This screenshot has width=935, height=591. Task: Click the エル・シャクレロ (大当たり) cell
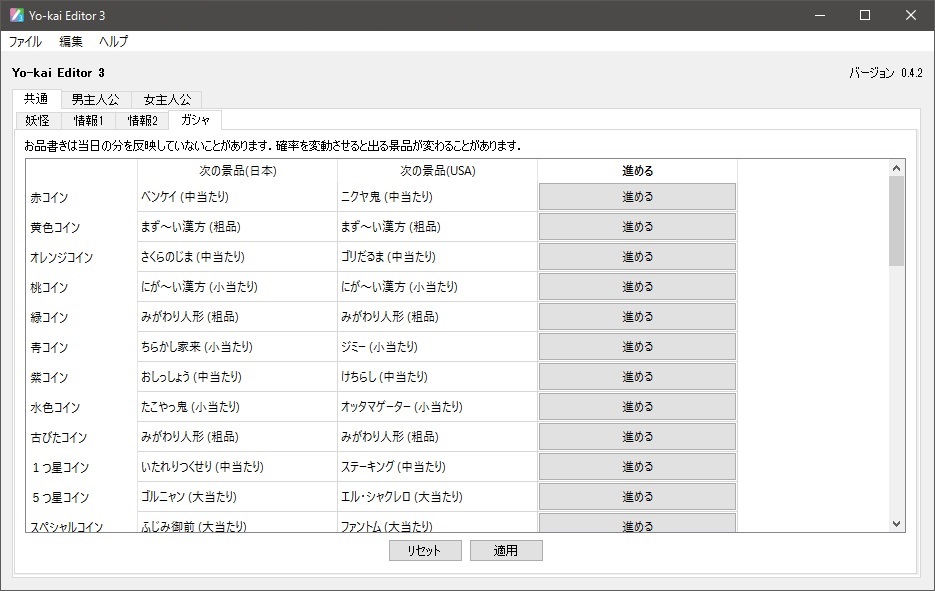tap(438, 497)
